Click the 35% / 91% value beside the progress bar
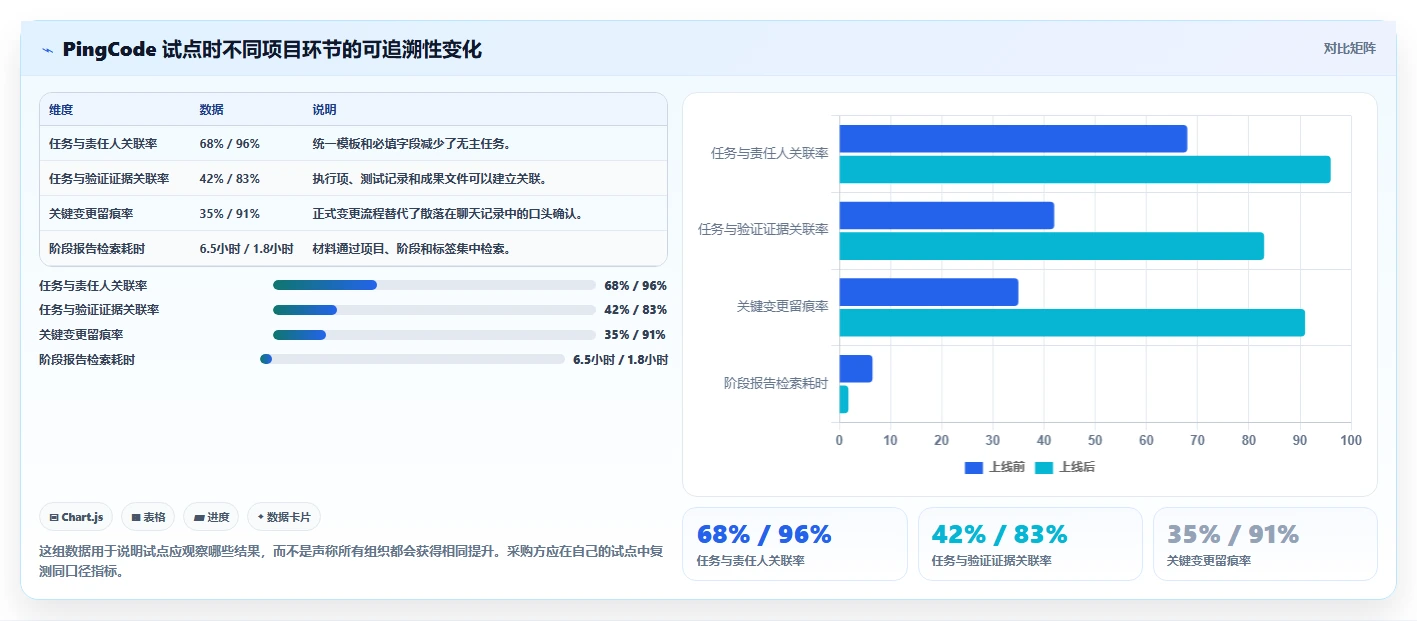 (635, 335)
